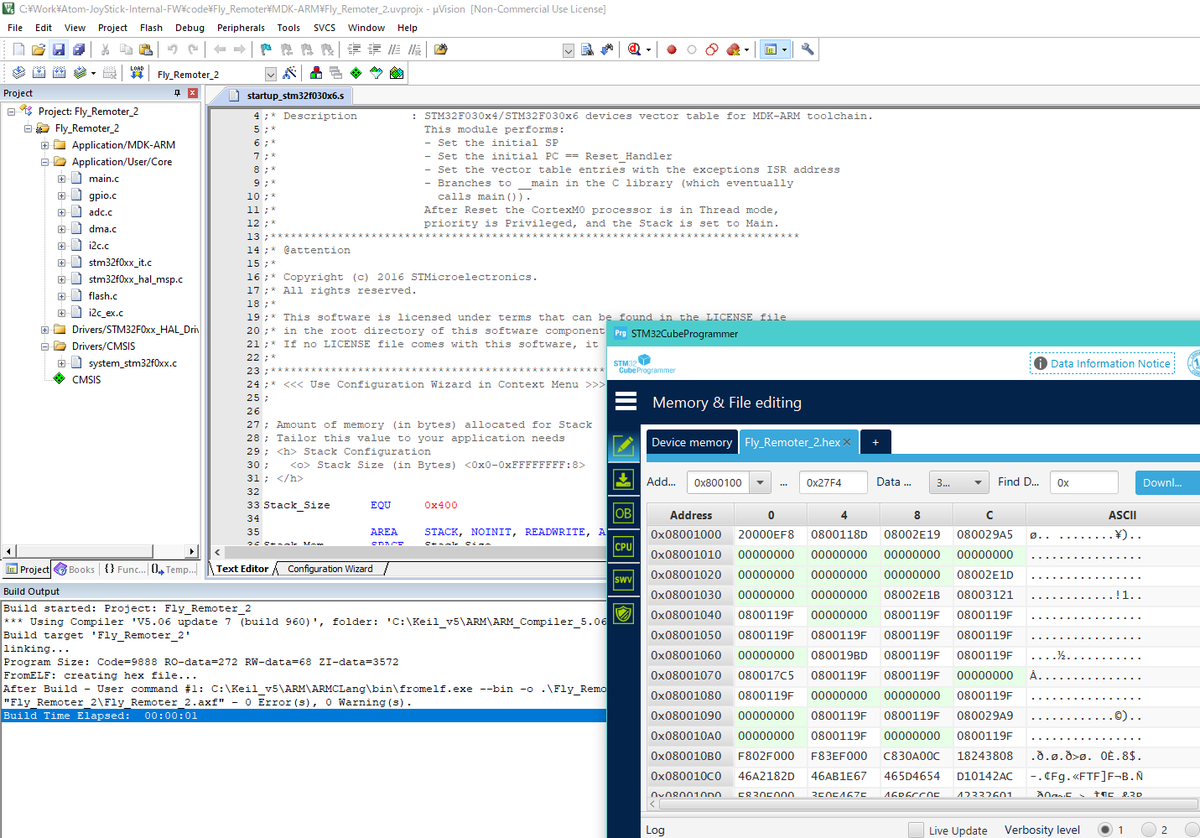1200x838 pixels.
Task: Open the shield security sidebar icon
Action: 624,614
